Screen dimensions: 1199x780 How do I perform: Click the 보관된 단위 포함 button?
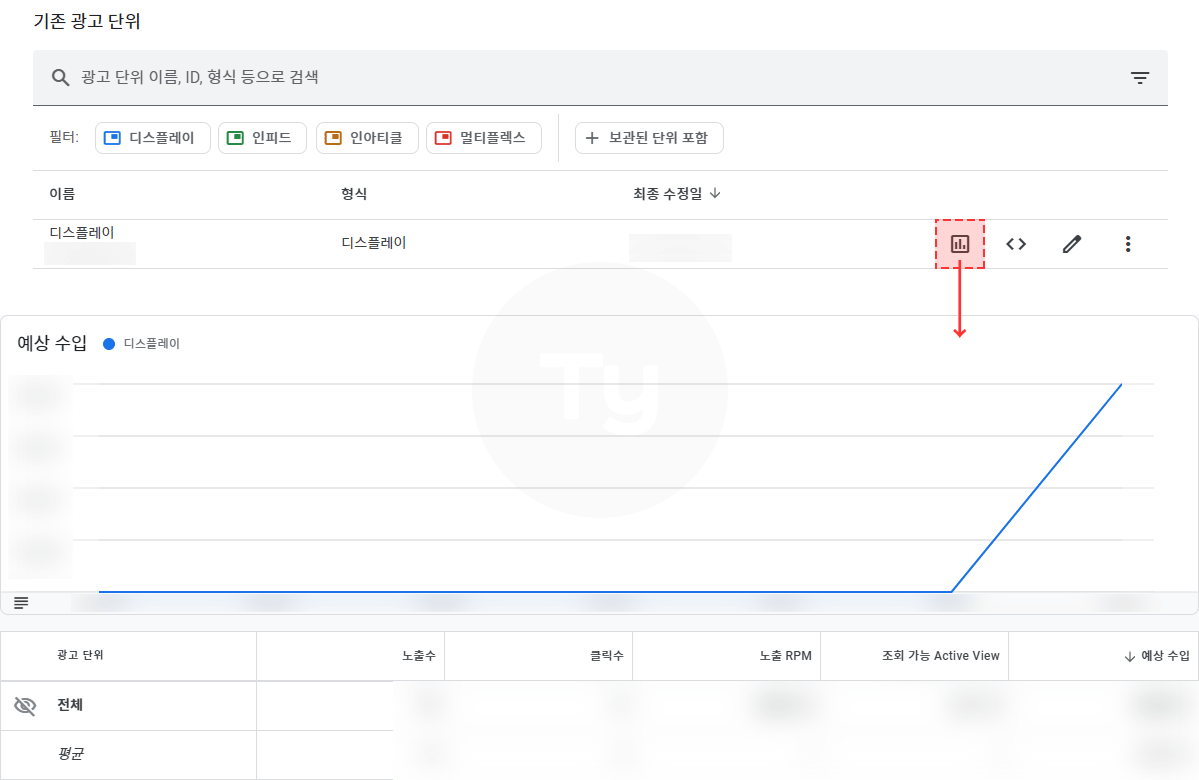[649, 138]
